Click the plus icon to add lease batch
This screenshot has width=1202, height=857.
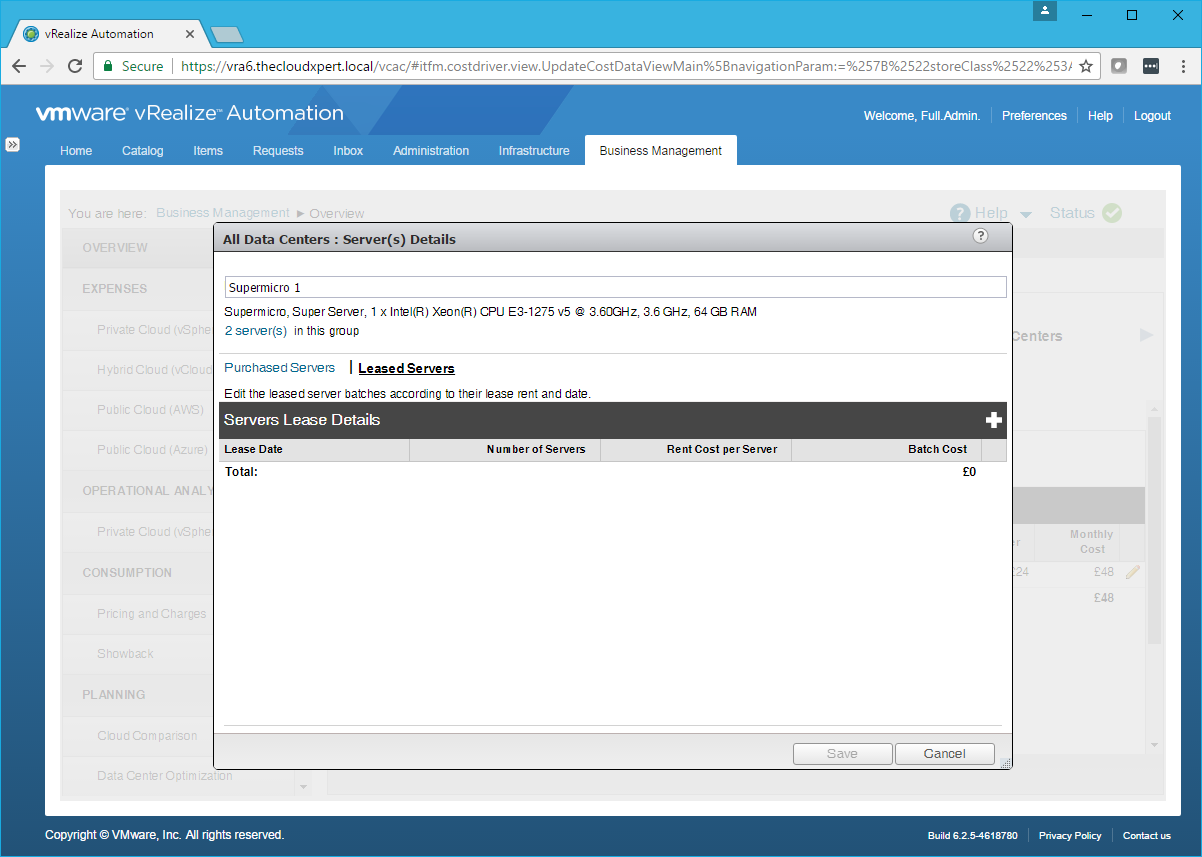993,420
